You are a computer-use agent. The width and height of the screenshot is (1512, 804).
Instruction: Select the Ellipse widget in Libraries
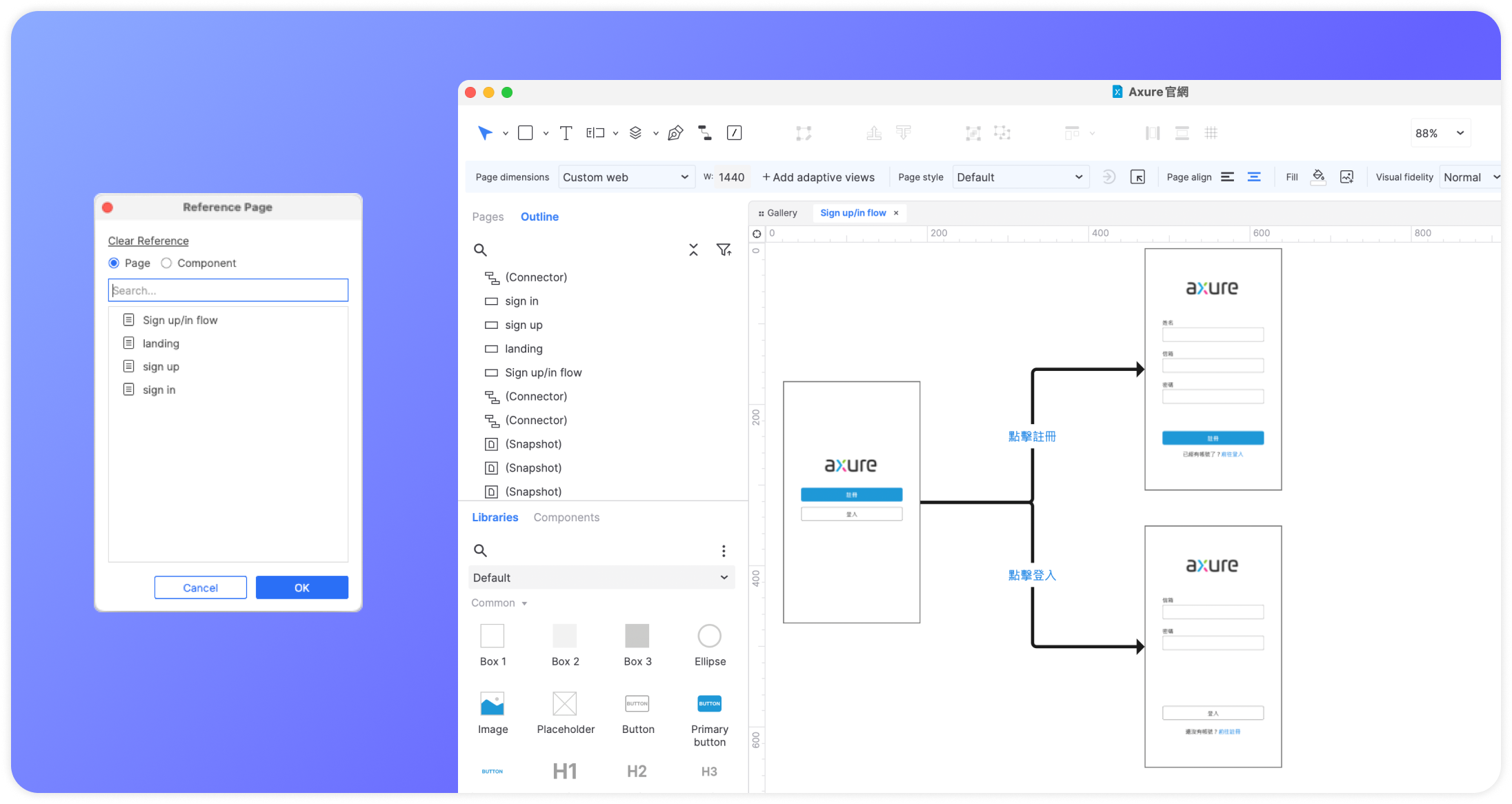pos(710,645)
